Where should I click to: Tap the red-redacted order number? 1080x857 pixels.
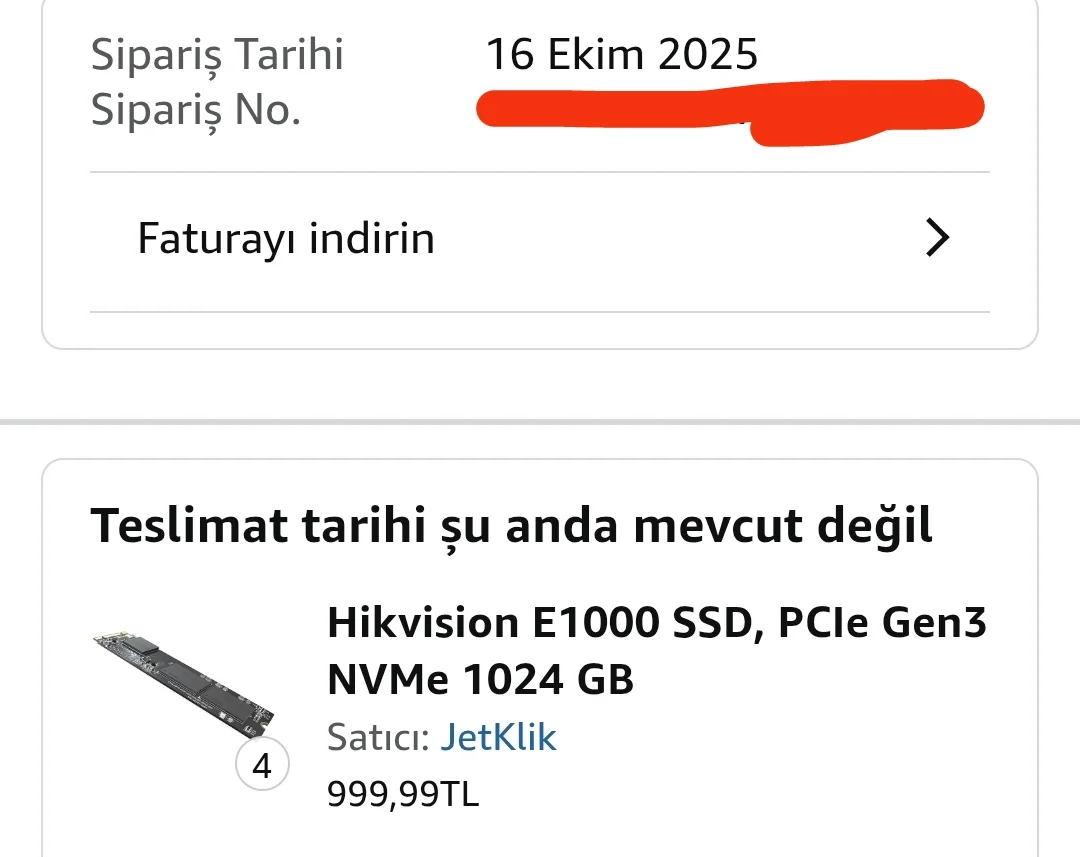coord(730,110)
